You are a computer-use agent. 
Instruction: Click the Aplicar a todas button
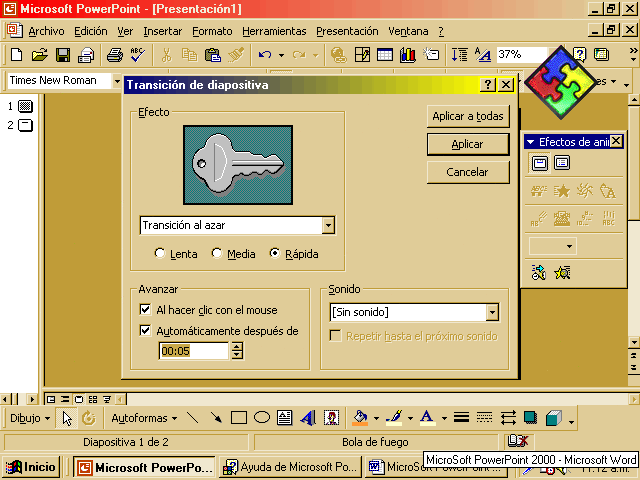point(468,116)
